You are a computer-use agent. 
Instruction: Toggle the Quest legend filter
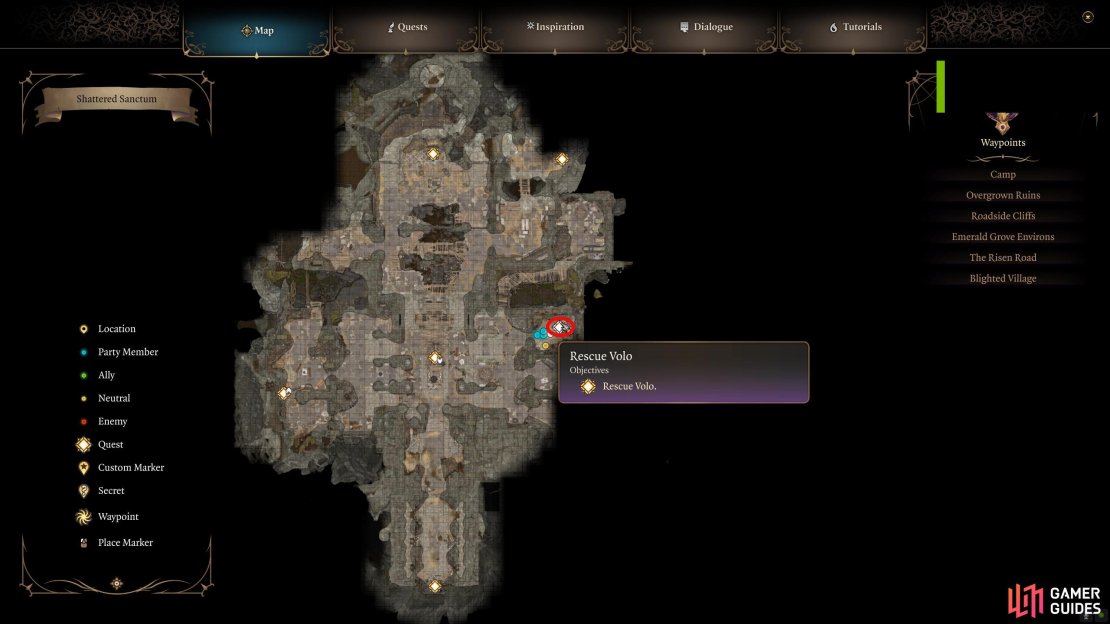coord(100,445)
